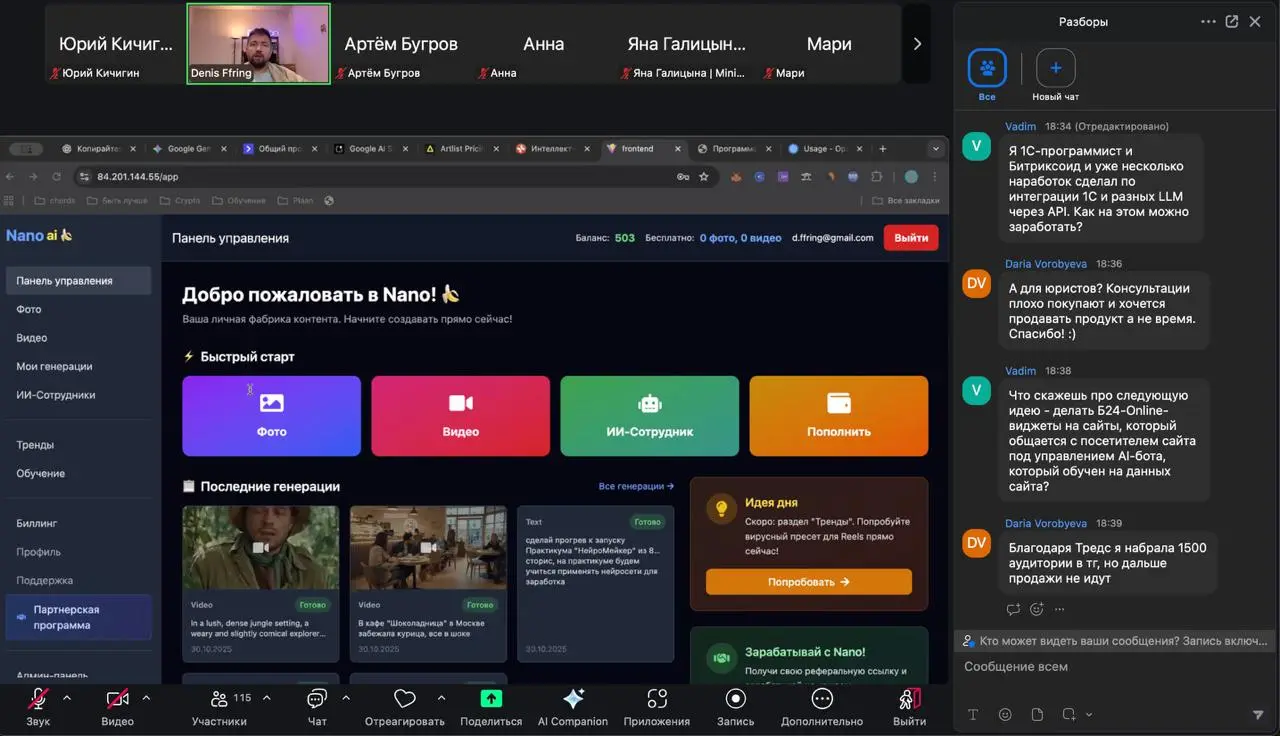Viewport: 1280px width, 736px height.
Task: Open the browser tab search dropdown
Action: coord(936,149)
